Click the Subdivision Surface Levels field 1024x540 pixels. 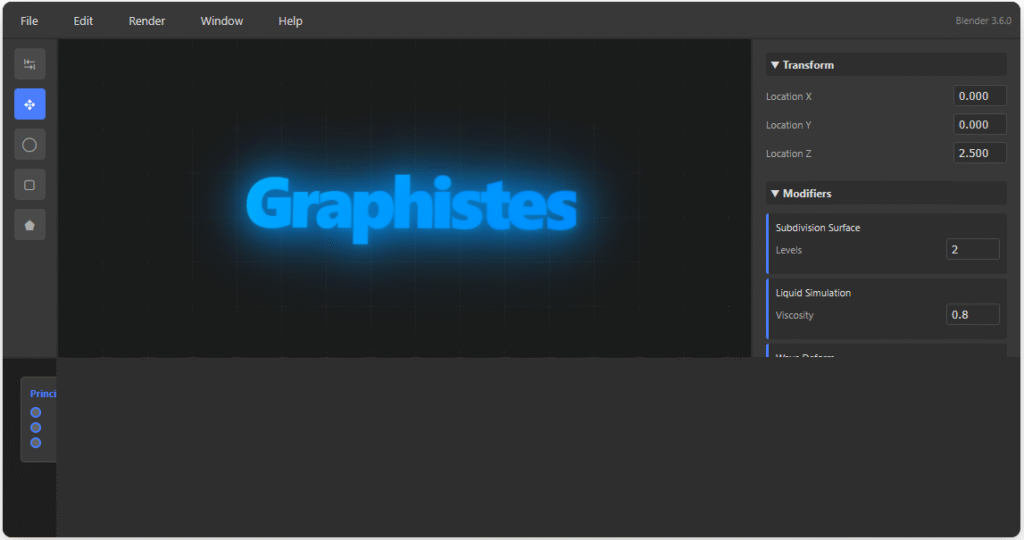(972, 249)
